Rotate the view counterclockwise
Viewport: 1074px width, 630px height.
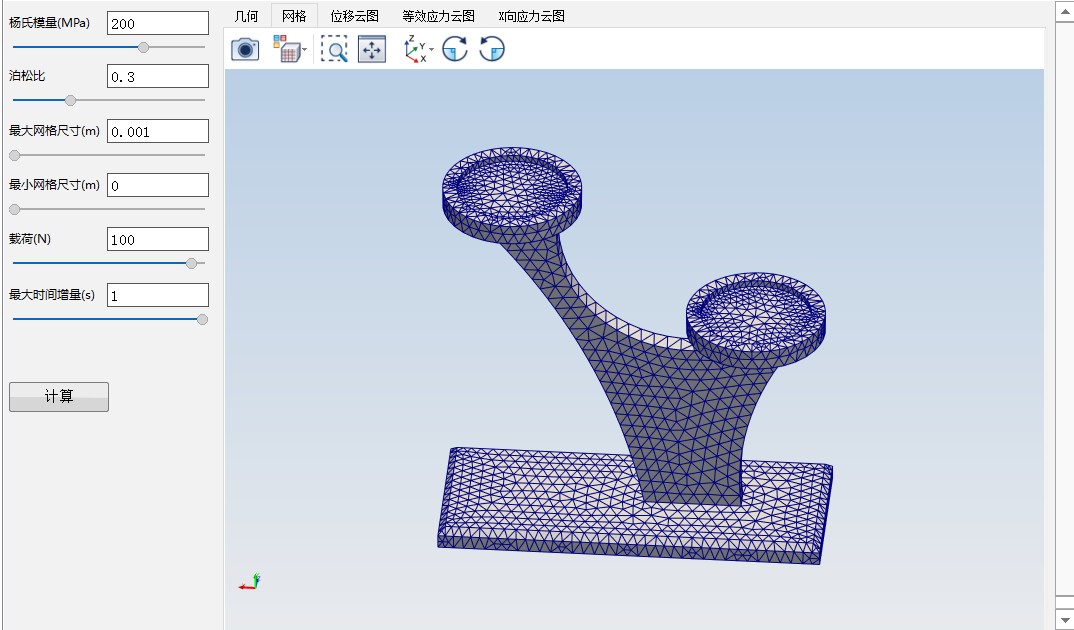click(492, 49)
